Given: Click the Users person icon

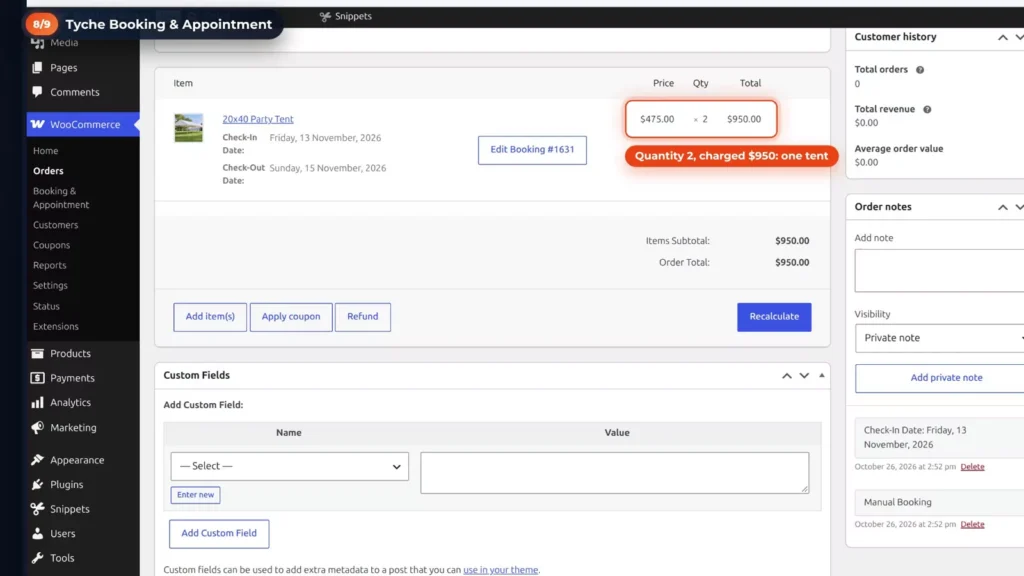Looking at the screenshot, I should tap(37, 534).
